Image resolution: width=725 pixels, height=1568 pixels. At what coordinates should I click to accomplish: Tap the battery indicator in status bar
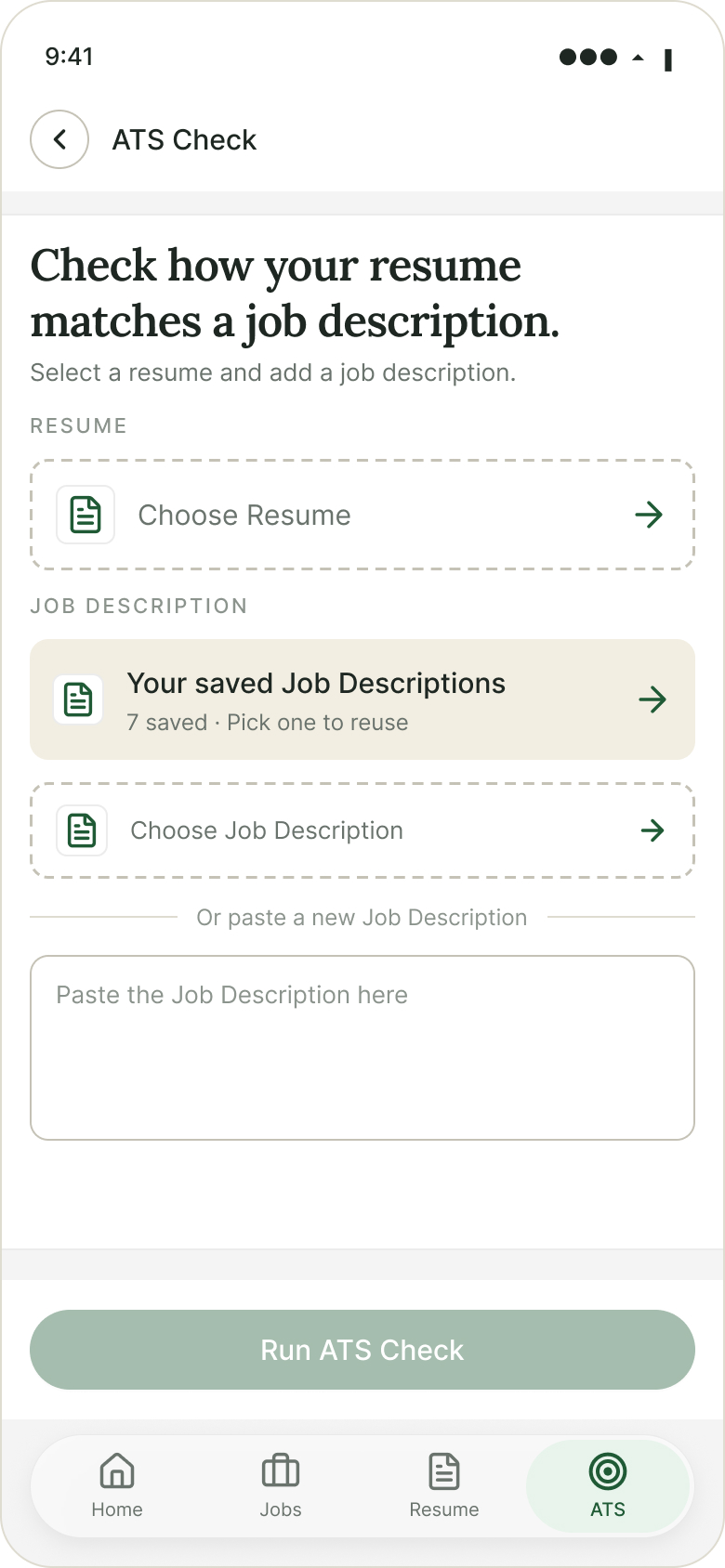point(668,60)
